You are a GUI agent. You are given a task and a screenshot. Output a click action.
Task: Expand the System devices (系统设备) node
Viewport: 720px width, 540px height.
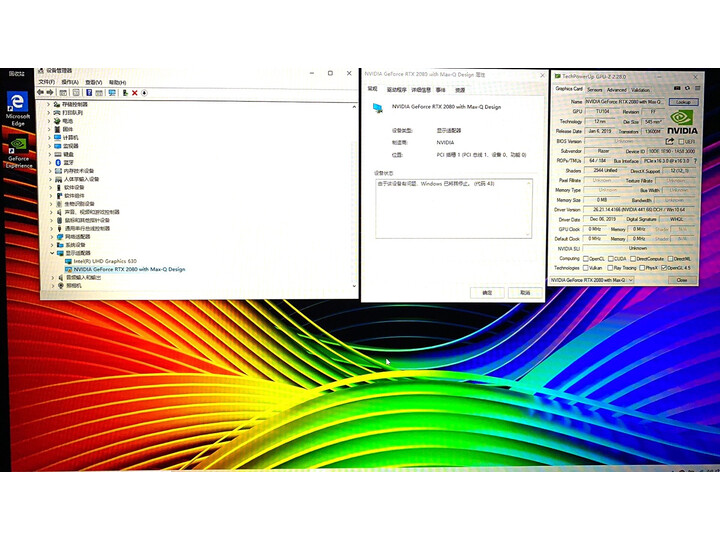coord(52,245)
